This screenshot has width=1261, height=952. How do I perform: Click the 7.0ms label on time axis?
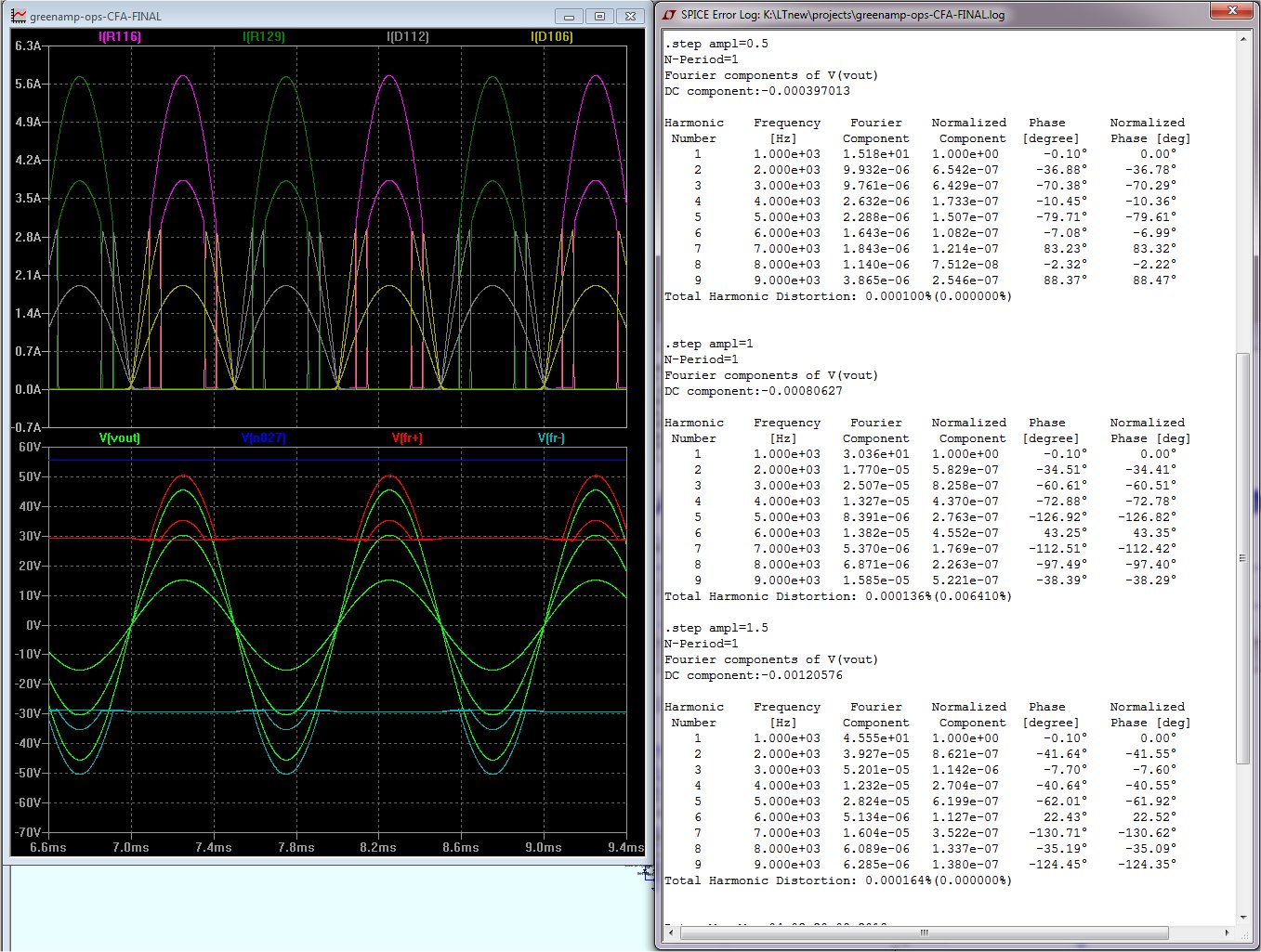(131, 847)
